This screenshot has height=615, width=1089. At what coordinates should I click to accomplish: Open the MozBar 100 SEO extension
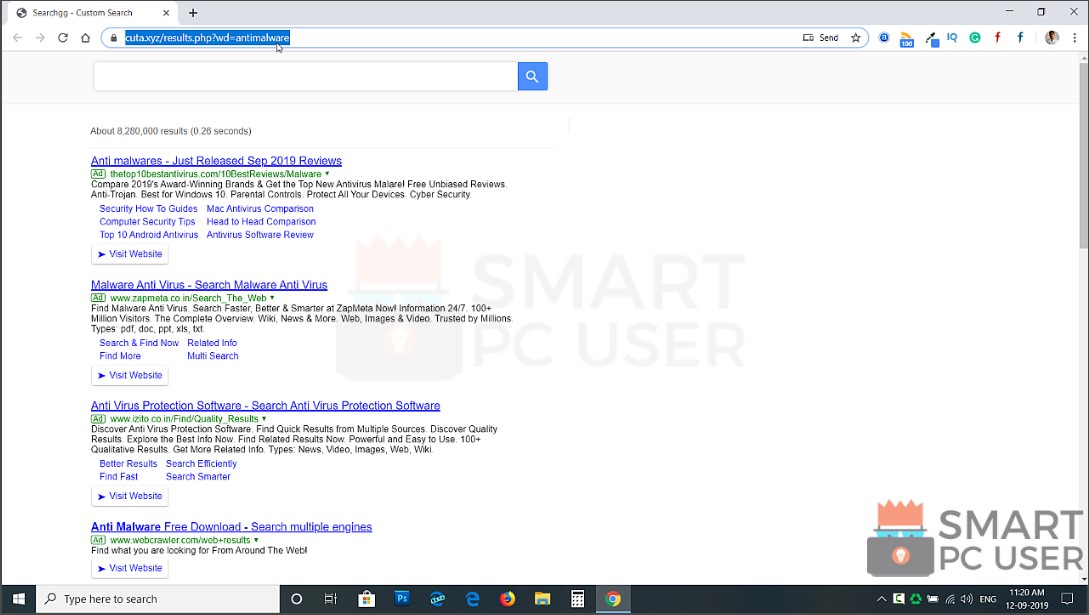click(x=906, y=37)
